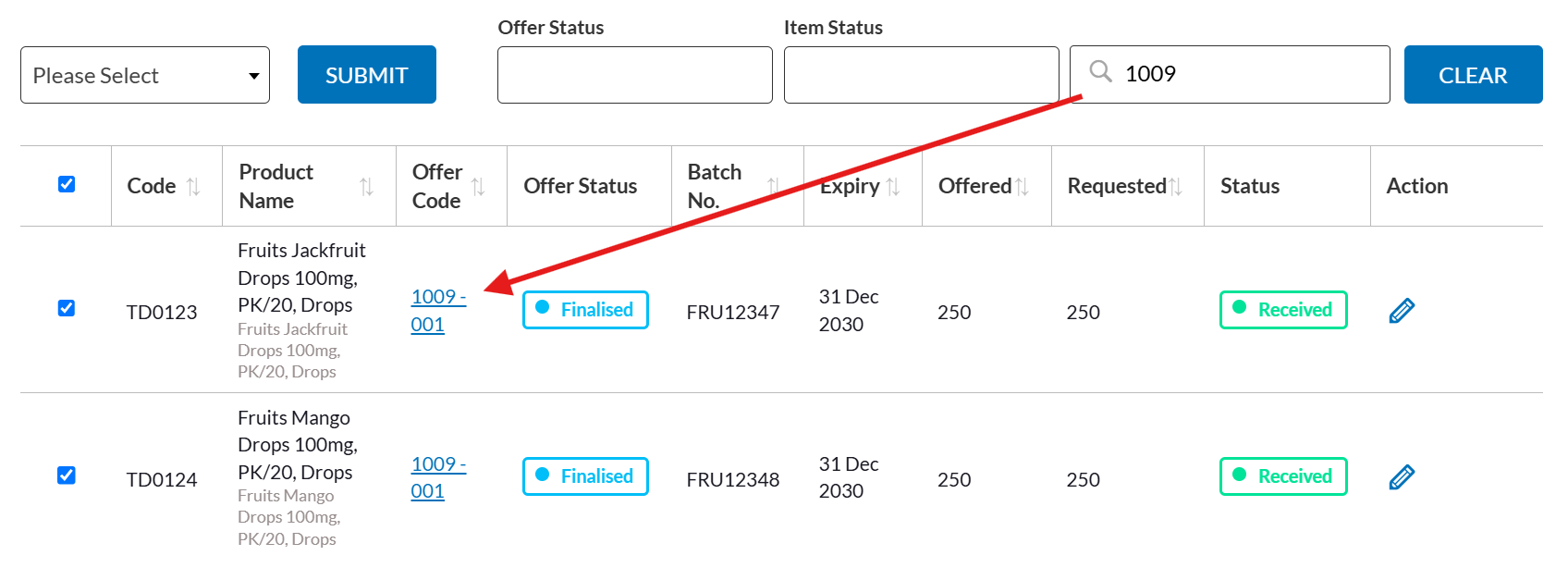
Task: Sort by Offer Code column arrows
Action: click(x=478, y=187)
